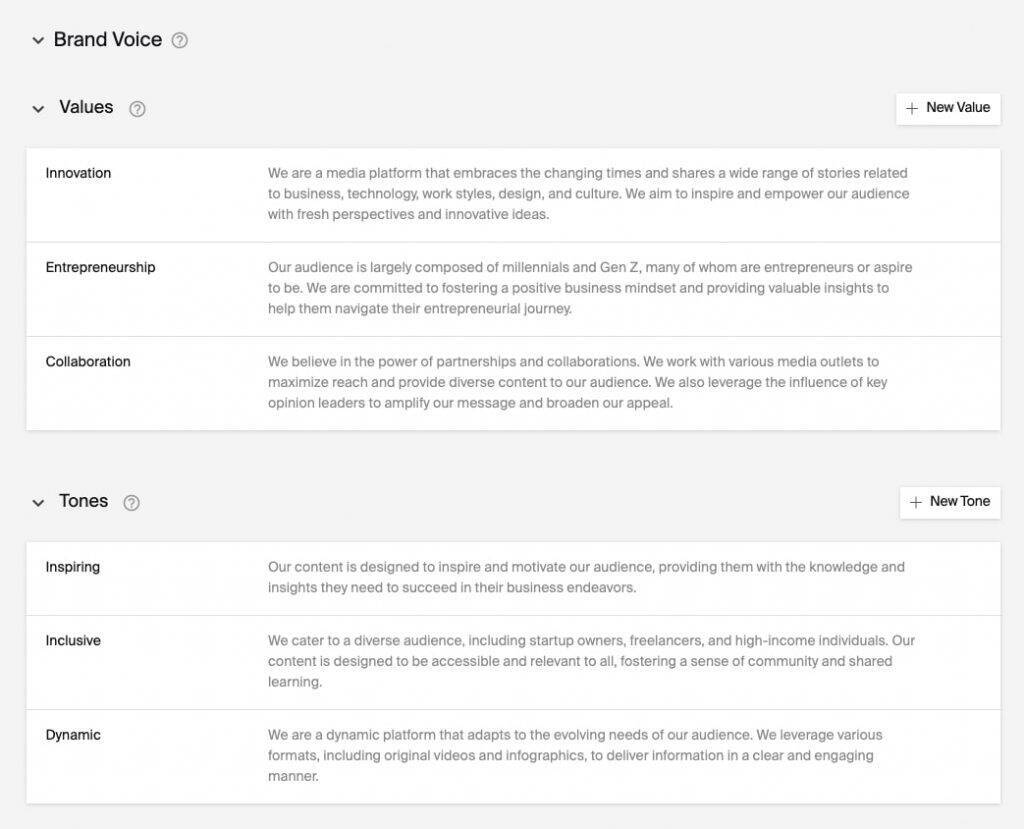Select the Entrepreneurship value row

(x=100, y=267)
